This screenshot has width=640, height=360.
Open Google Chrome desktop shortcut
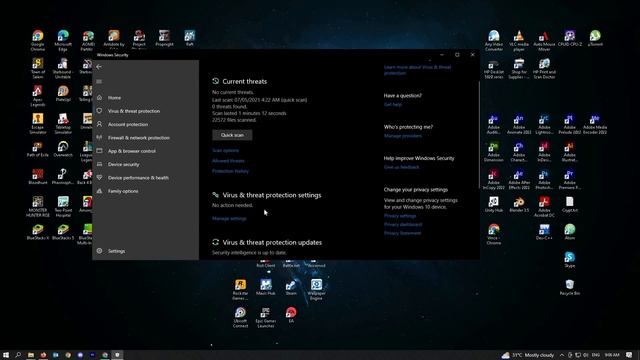38,40
